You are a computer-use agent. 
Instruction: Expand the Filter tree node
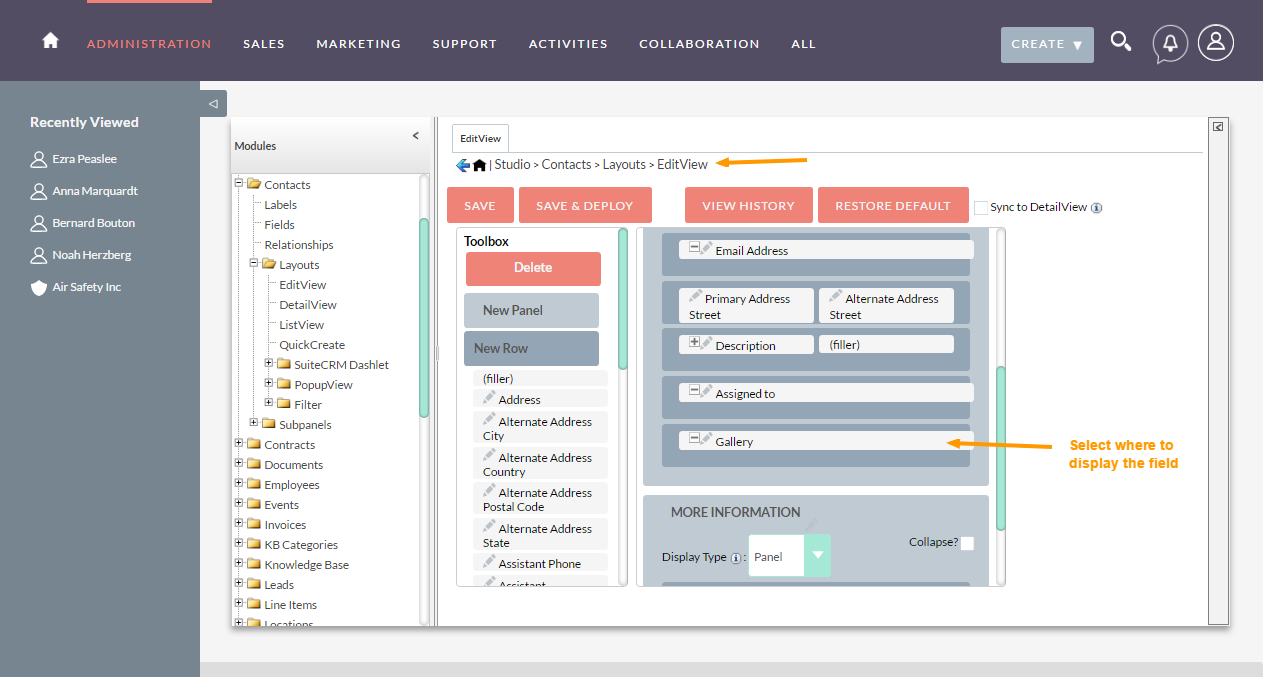click(269, 403)
